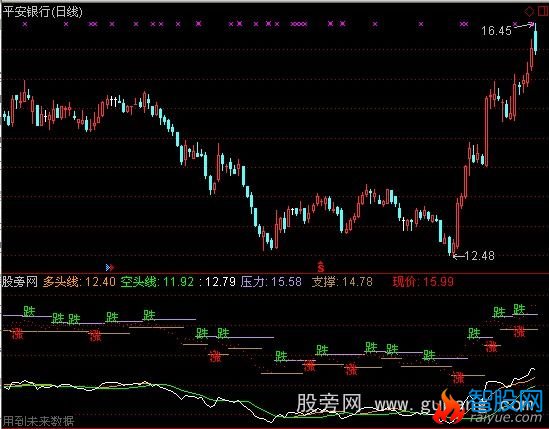Screen dimensions: 549x429
Task: Click the 压力: 15.58 value
Action: click(x=271, y=281)
